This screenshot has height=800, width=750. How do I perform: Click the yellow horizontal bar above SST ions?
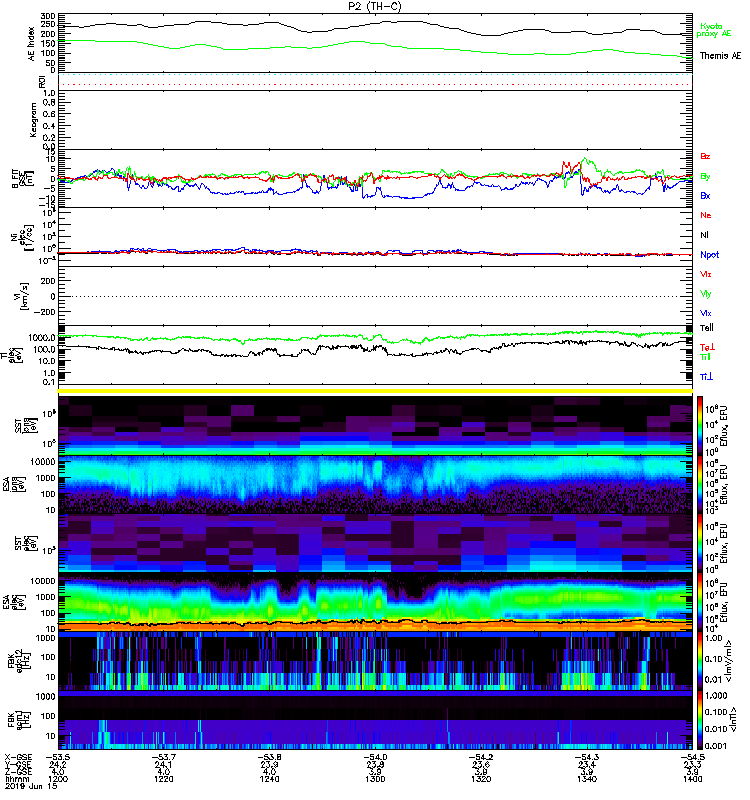pyautogui.click(x=375, y=391)
